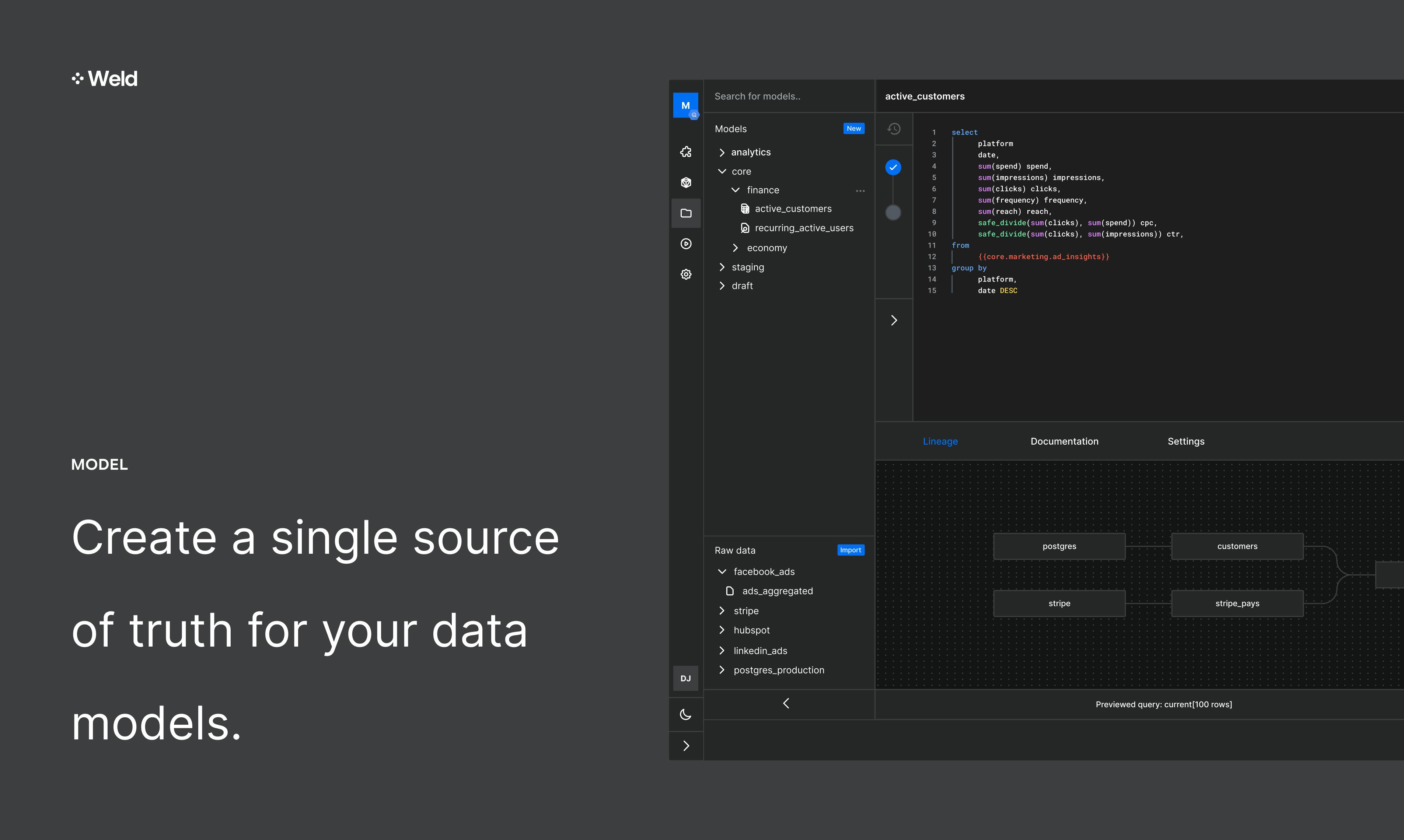This screenshot has height=840, width=1404.
Task: Click the 'Previewed query: current[100 rows]' status
Action: click(1163, 704)
